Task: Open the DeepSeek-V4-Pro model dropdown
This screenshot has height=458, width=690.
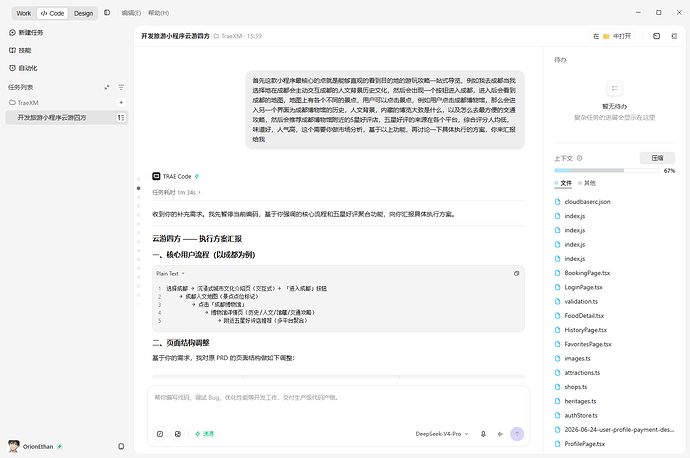Action: pos(442,434)
